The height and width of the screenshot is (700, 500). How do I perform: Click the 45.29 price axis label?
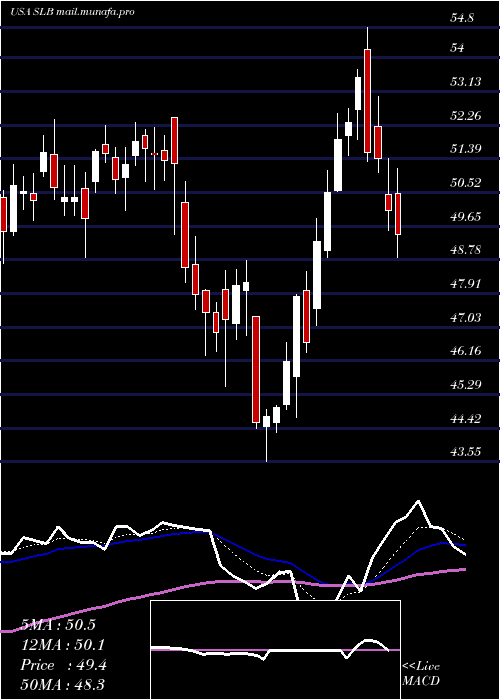[x=465, y=384]
